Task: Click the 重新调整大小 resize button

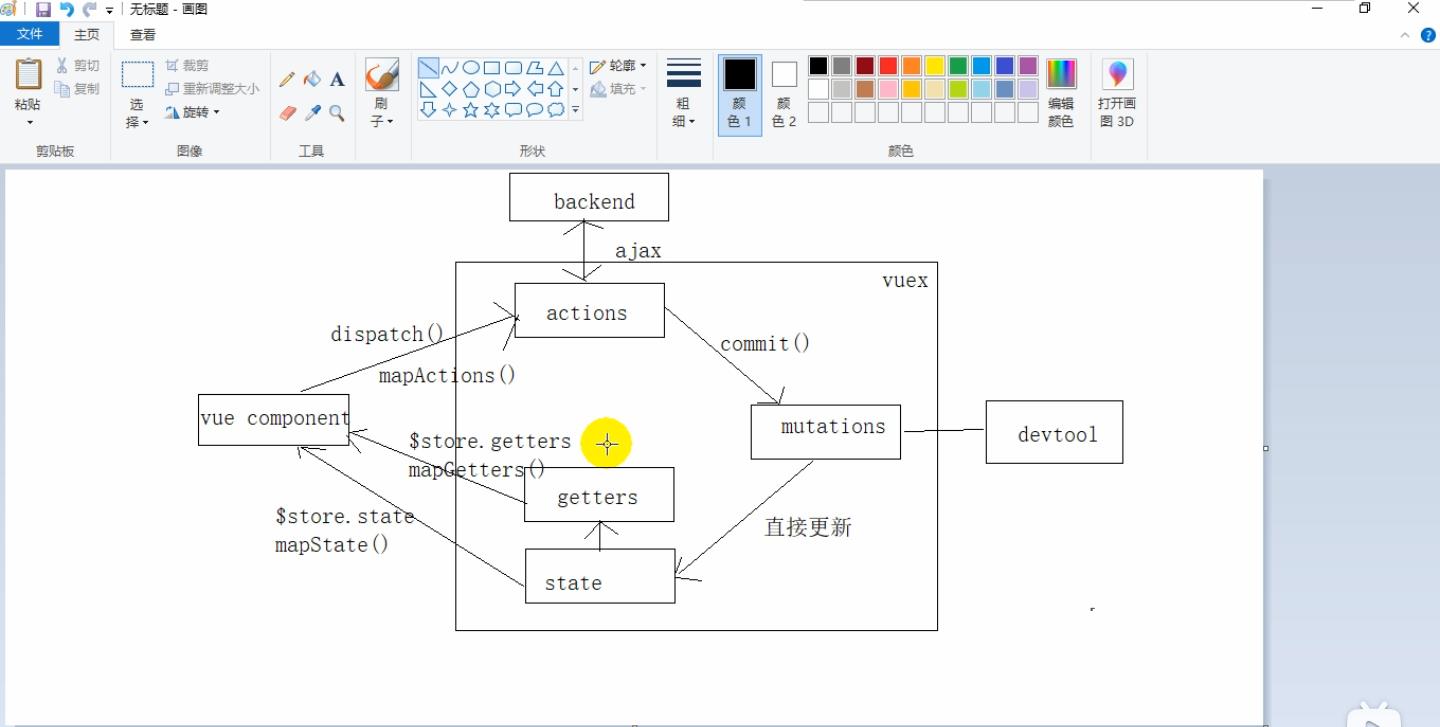Action: 212,88
